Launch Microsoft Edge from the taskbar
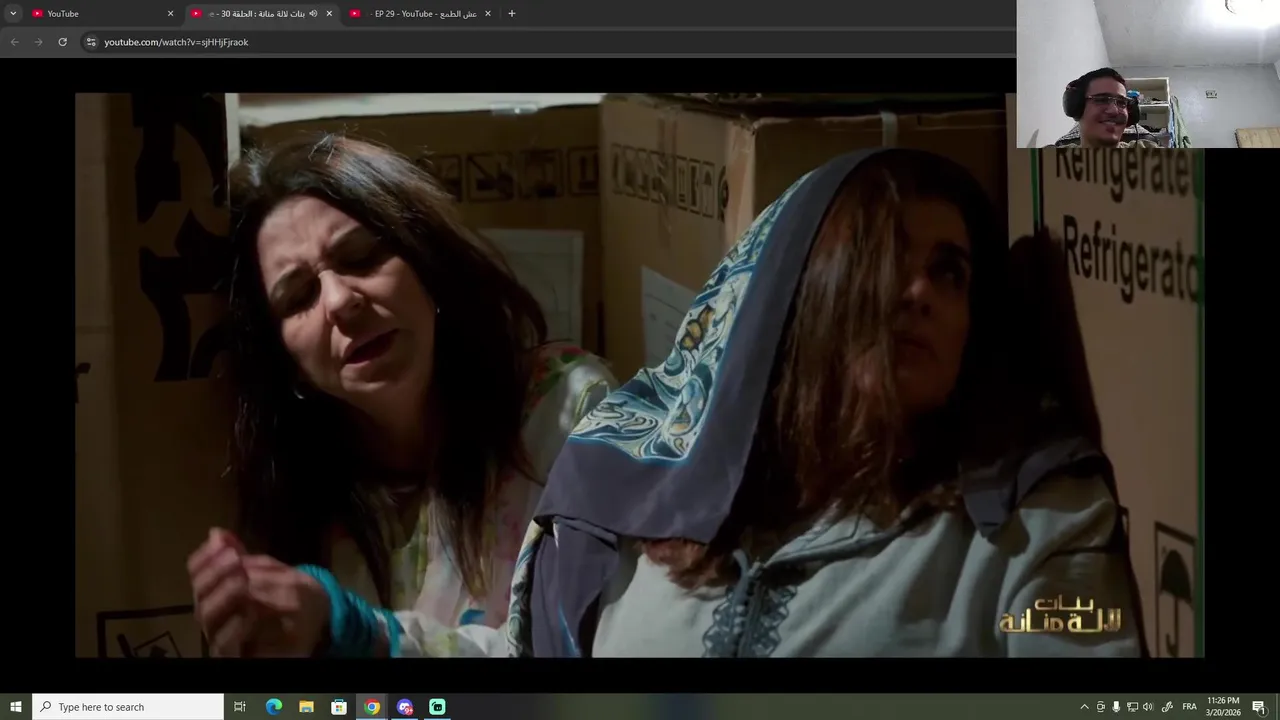1280x720 pixels. pos(273,707)
